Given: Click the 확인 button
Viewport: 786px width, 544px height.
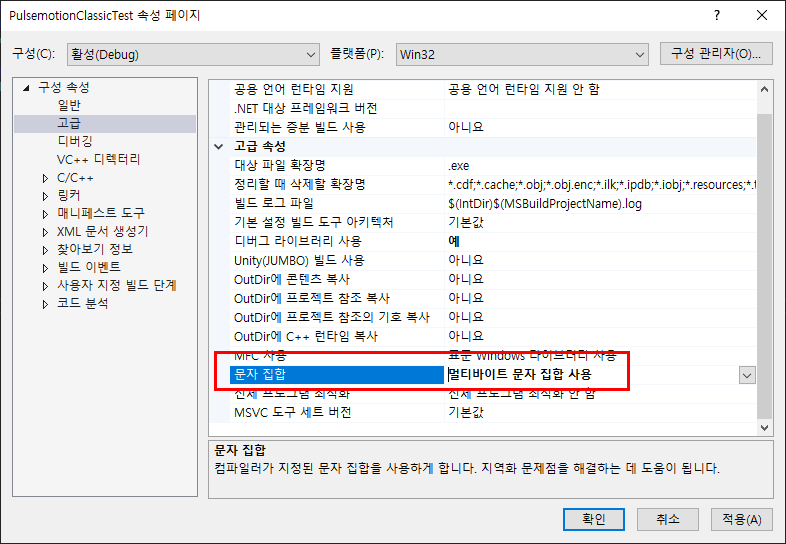Looking at the screenshot, I should click(593, 519).
